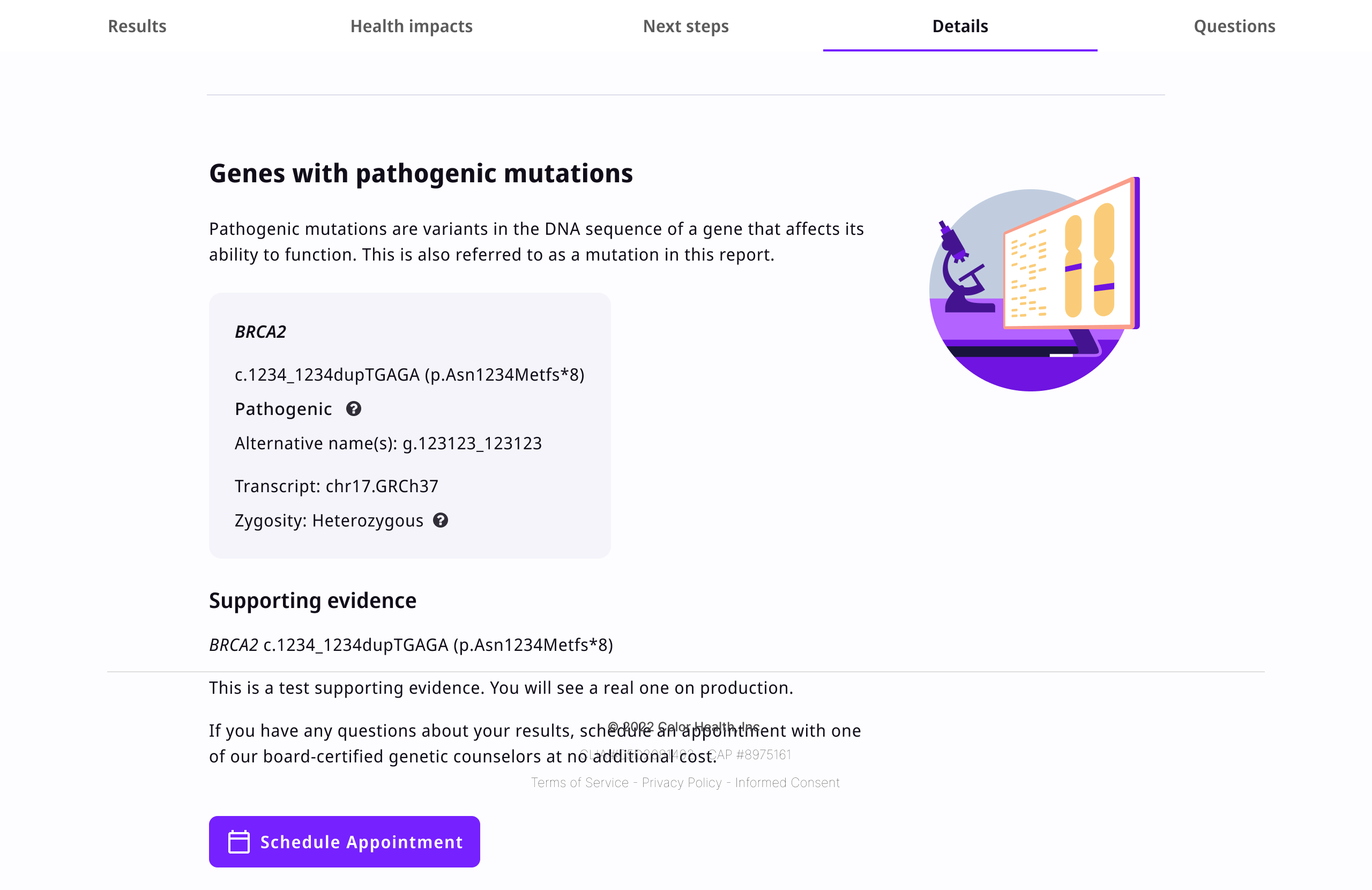Click the Genes with pathogenic mutations heading
Viewport: 1372px width, 890px height.
pyautogui.click(x=421, y=174)
